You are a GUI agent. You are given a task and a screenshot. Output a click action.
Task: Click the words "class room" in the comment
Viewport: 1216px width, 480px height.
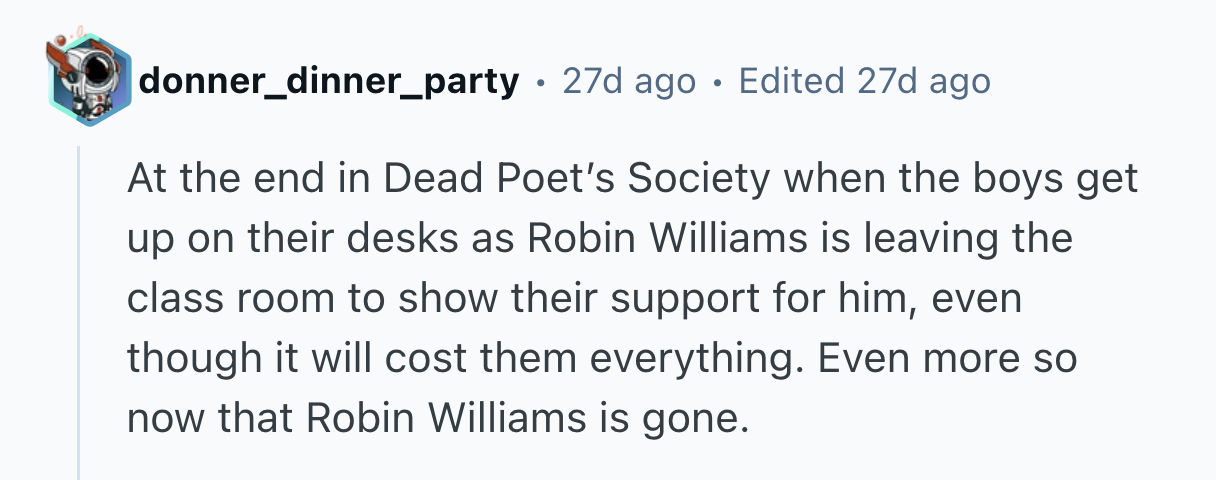[x=218, y=299]
